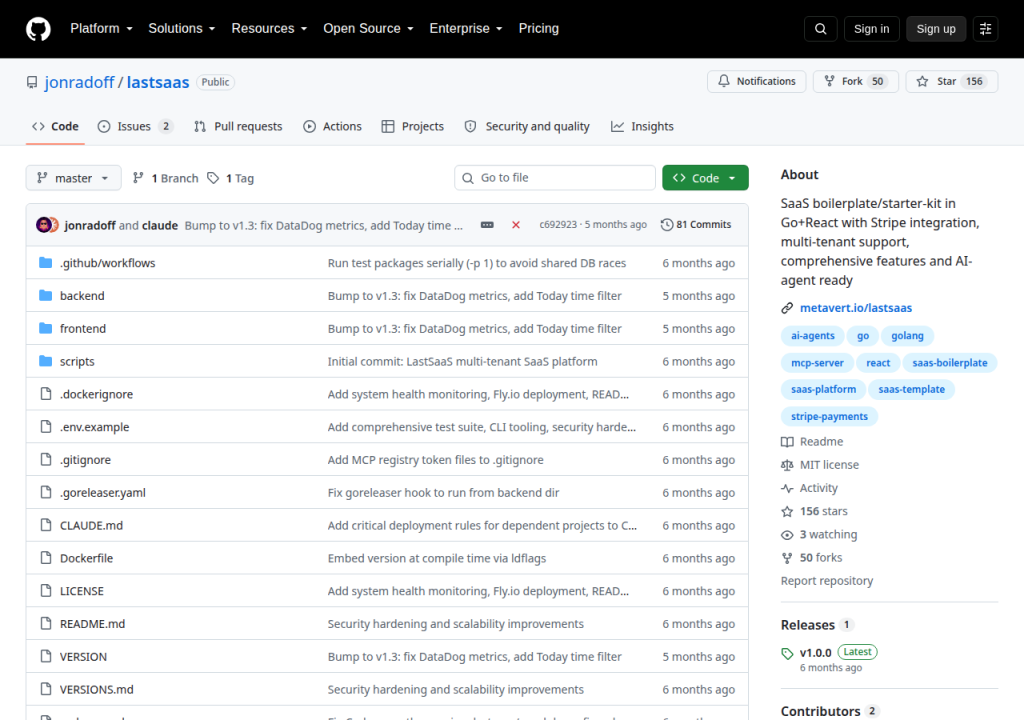Viewport: 1024px width, 720px height.
Task: Open the Resources dropdown menu
Action: (269, 29)
